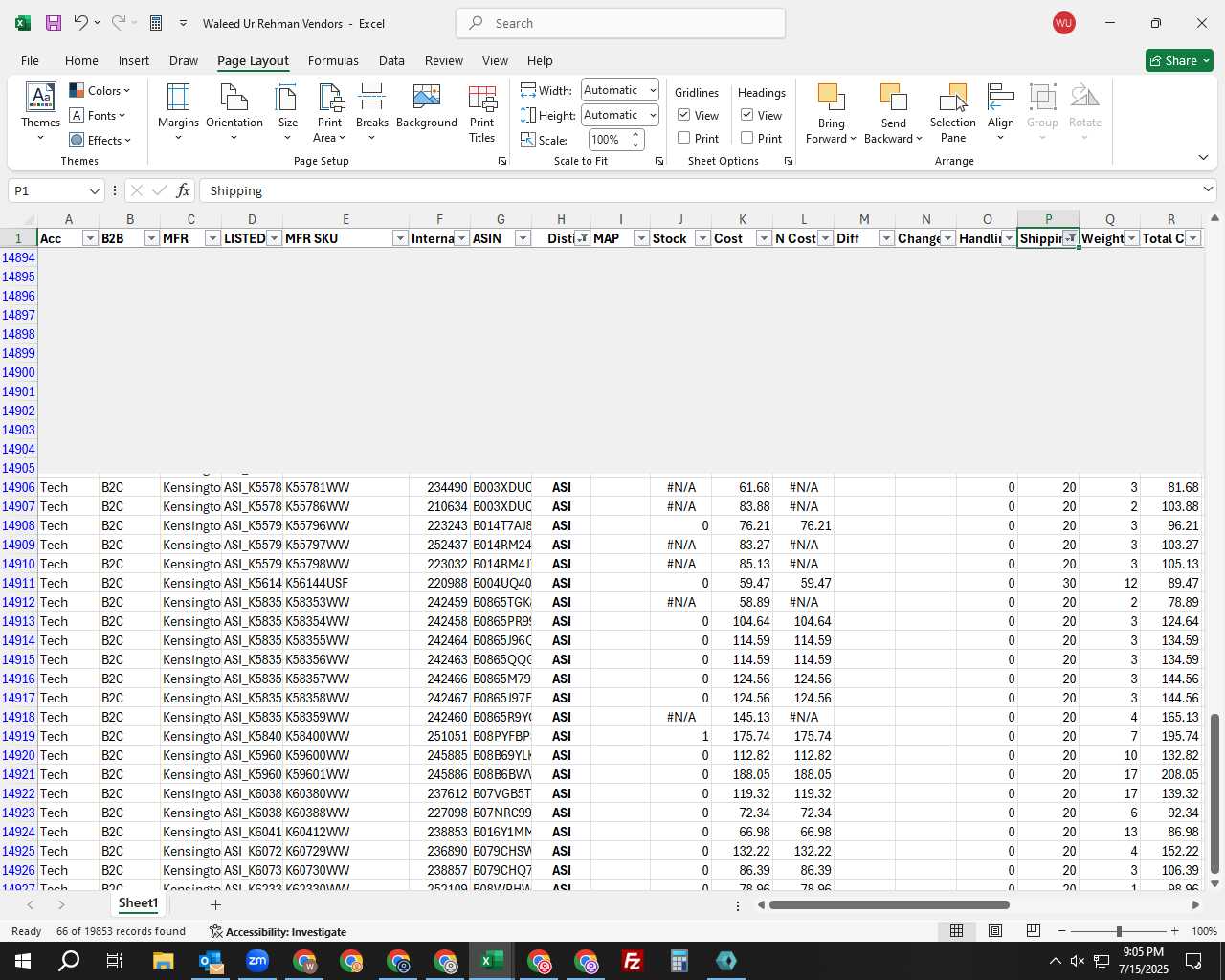Image resolution: width=1225 pixels, height=980 pixels.
Task: Click the Send Backward icon
Action: tap(893, 99)
